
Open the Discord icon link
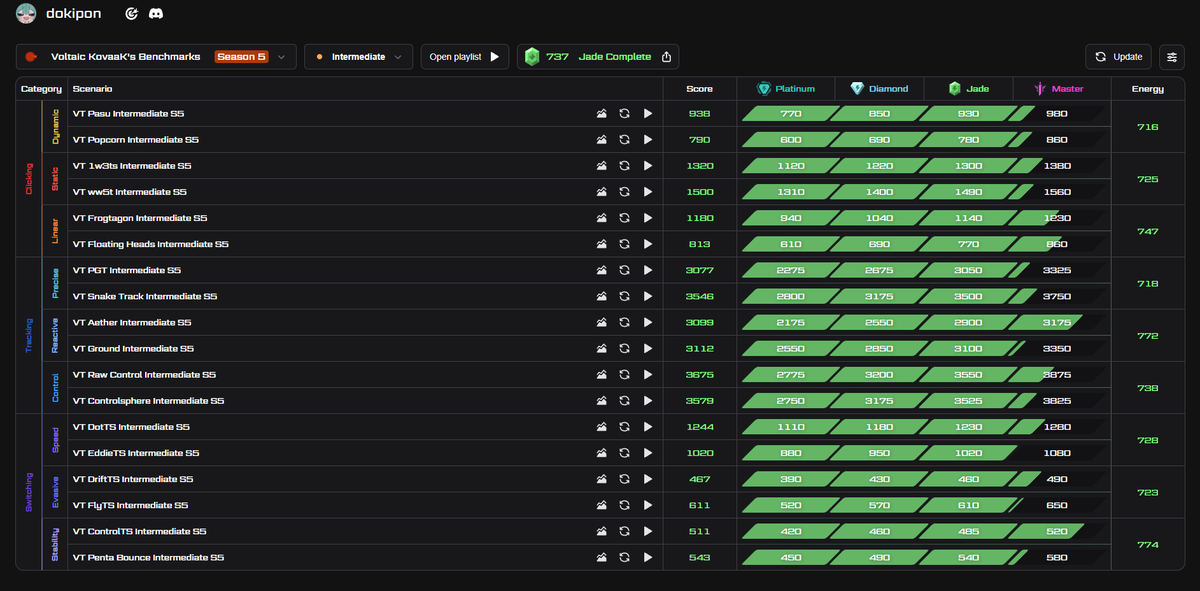[156, 14]
